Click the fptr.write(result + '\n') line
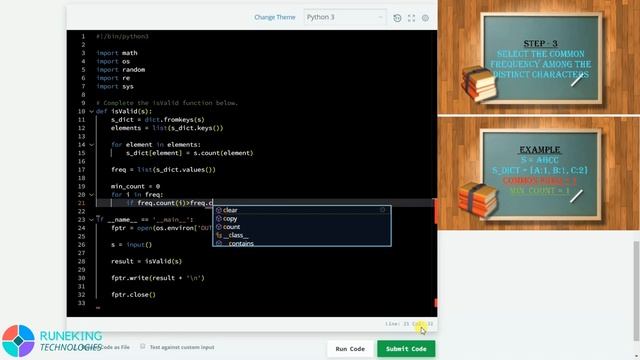This screenshot has height=360, width=640. 158,278
